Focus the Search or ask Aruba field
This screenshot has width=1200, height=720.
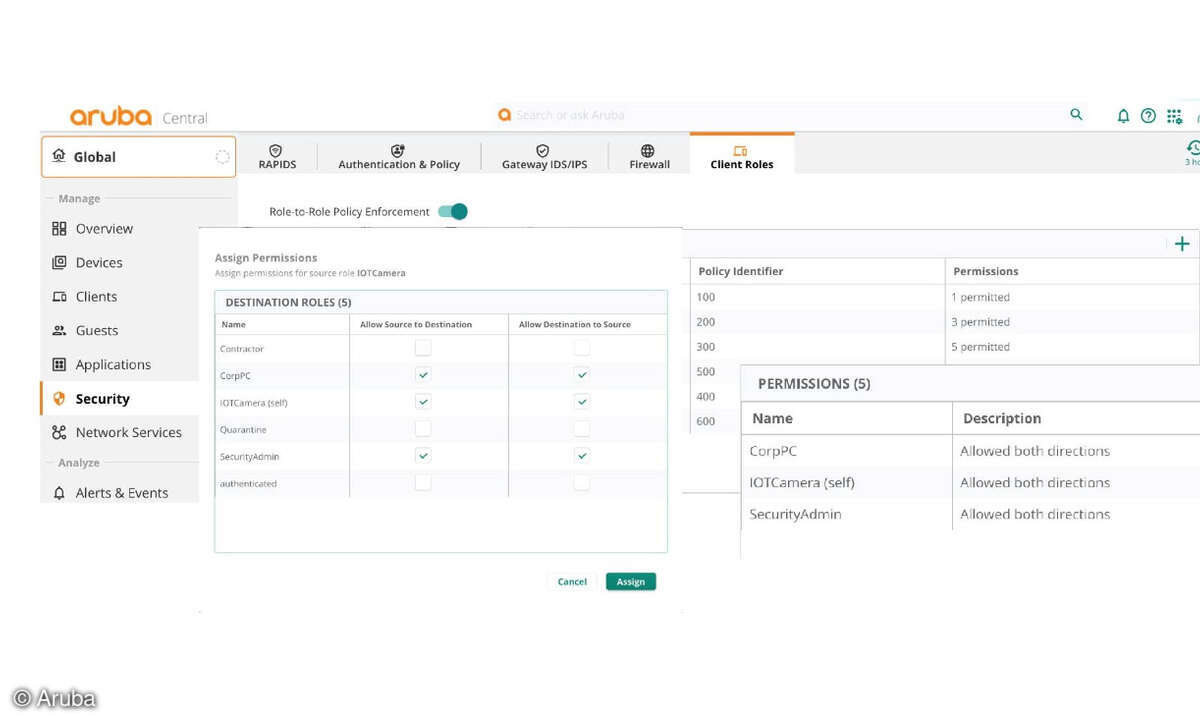pyautogui.click(x=780, y=115)
